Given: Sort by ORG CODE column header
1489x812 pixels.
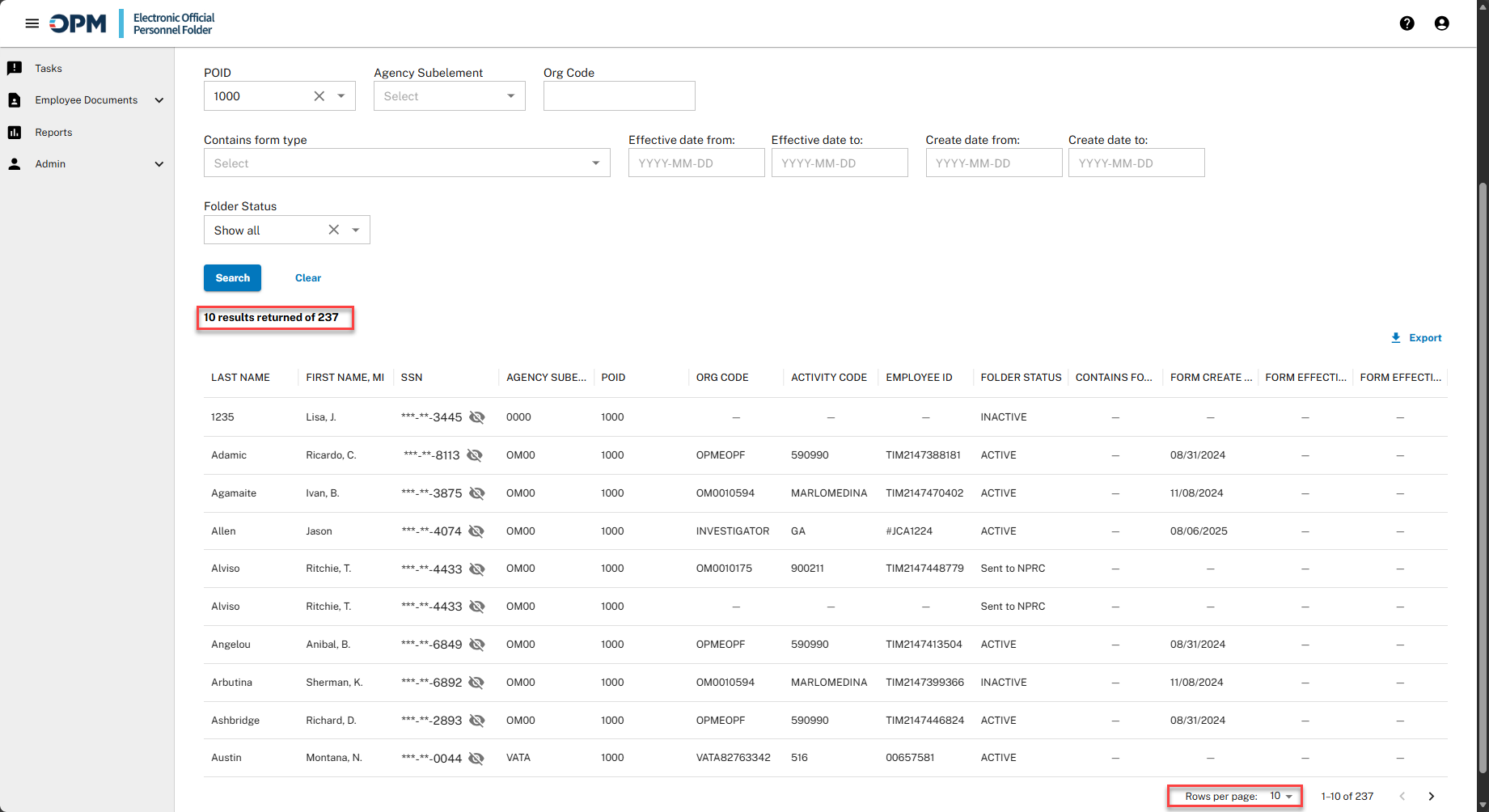Looking at the screenshot, I should click(x=722, y=378).
